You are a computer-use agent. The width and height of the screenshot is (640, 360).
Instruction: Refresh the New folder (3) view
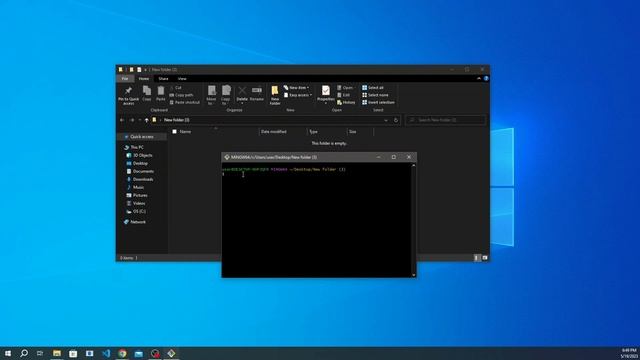(x=396, y=120)
